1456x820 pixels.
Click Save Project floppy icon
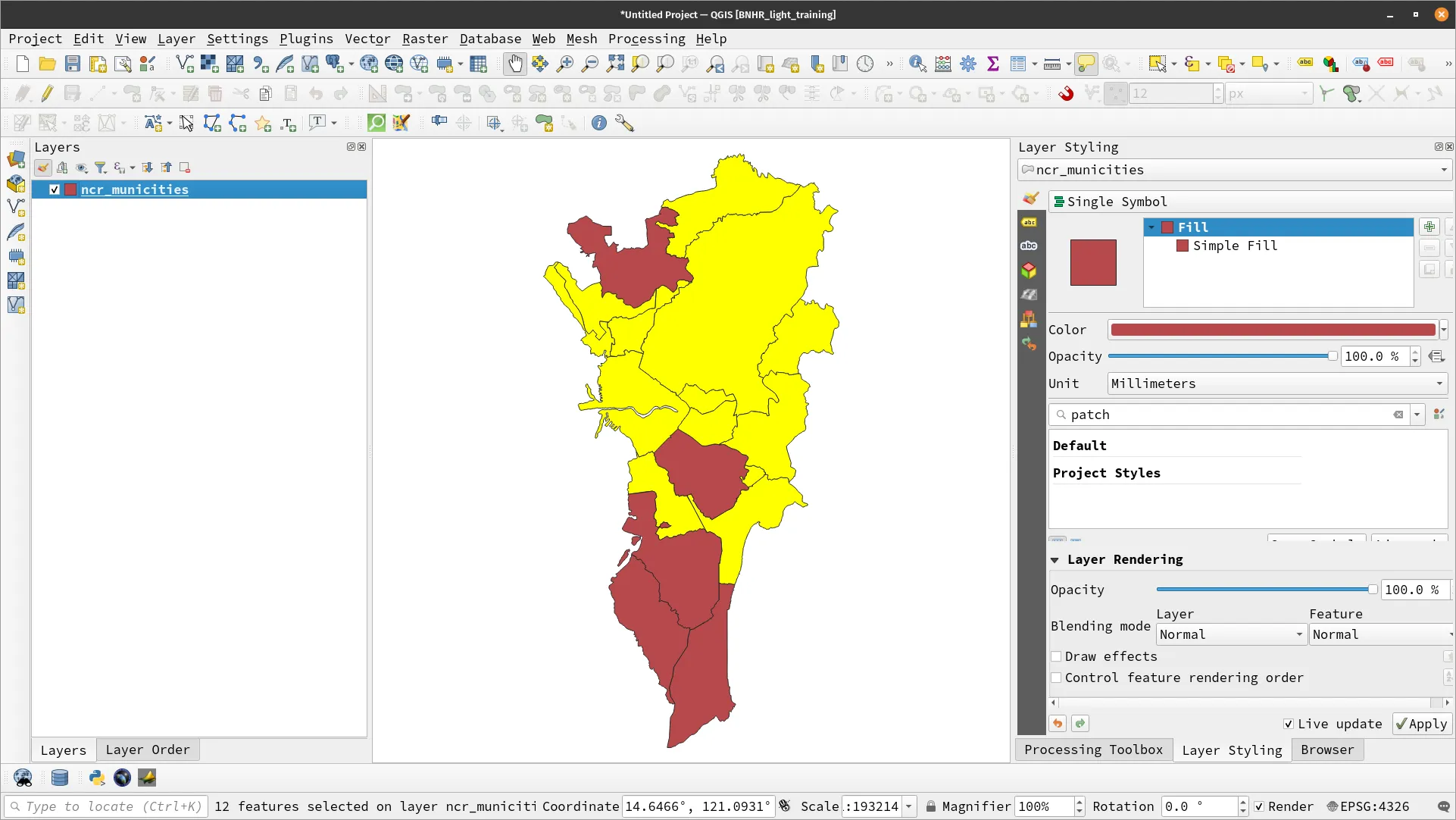click(72, 64)
